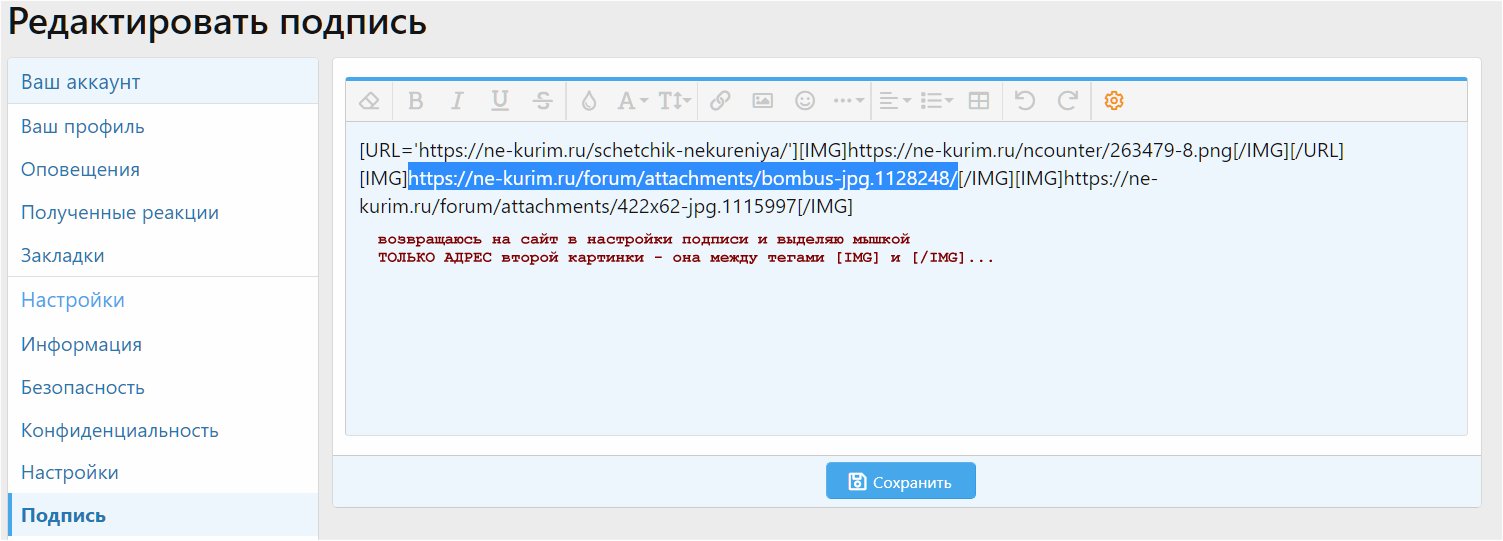Click the Remove formatting eraser icon

pyautogui.click(x=370, y=100)
